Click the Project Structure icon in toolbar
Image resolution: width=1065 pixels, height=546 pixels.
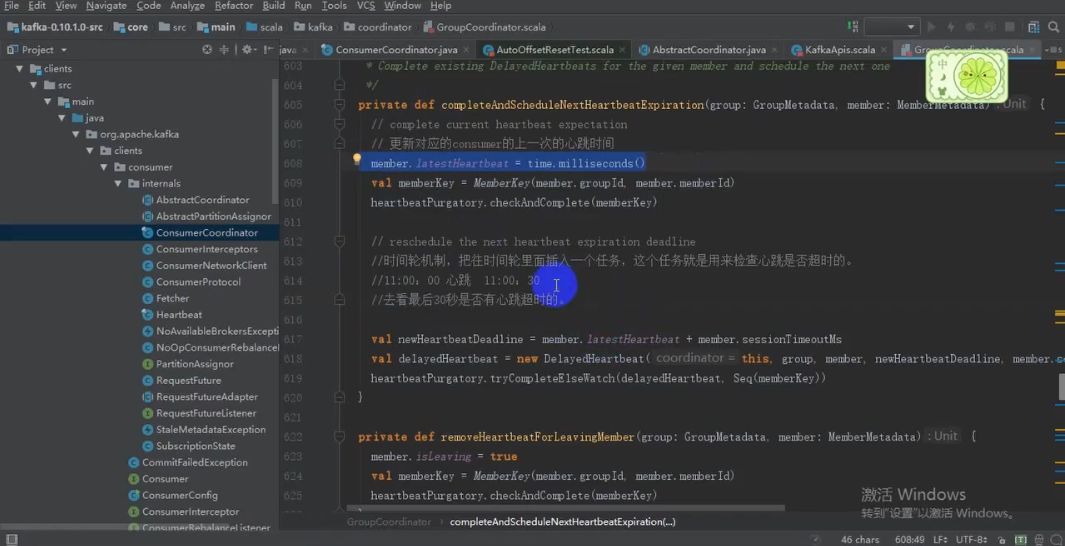[1033, 27]
